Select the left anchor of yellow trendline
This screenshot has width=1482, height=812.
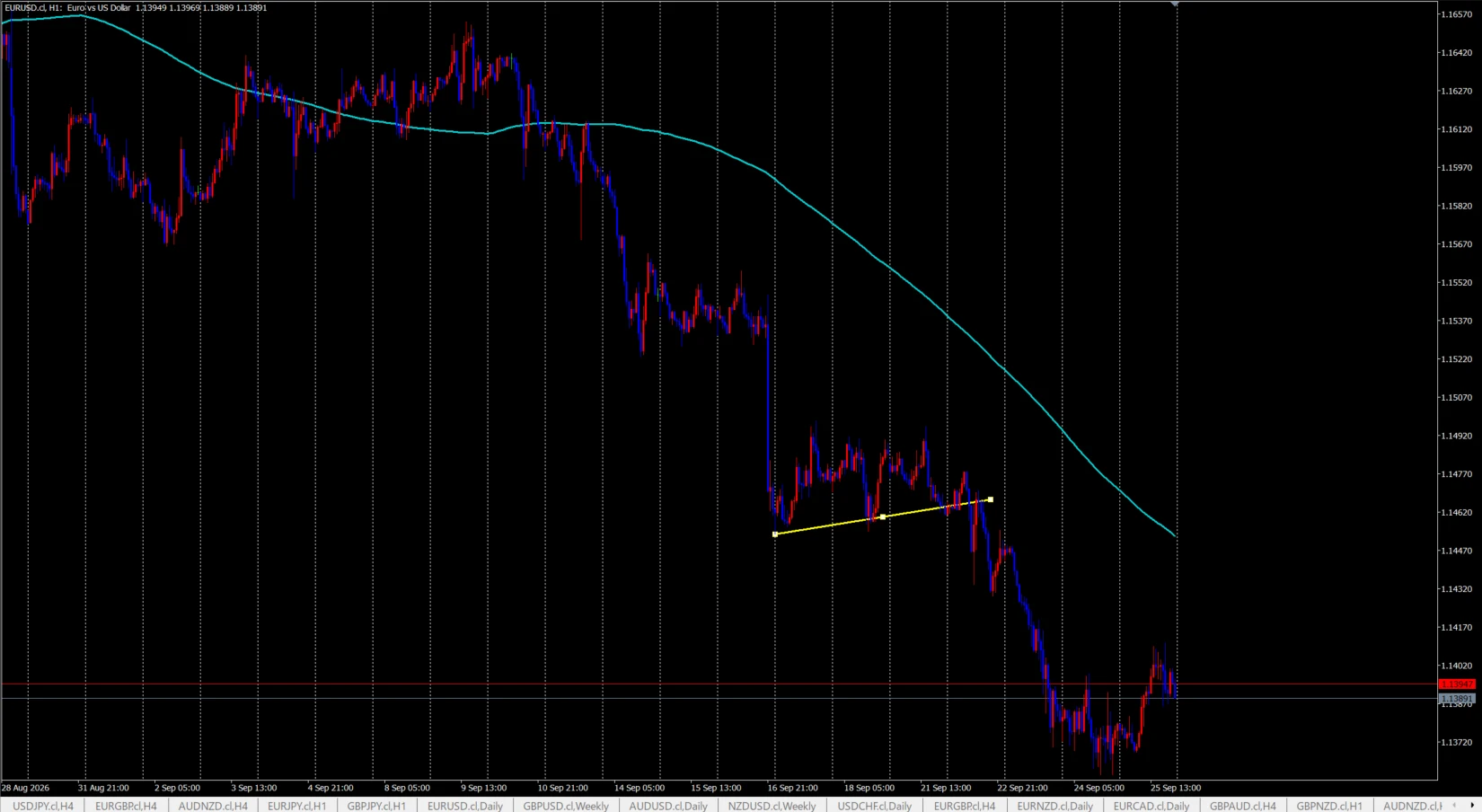coord(775,534)
